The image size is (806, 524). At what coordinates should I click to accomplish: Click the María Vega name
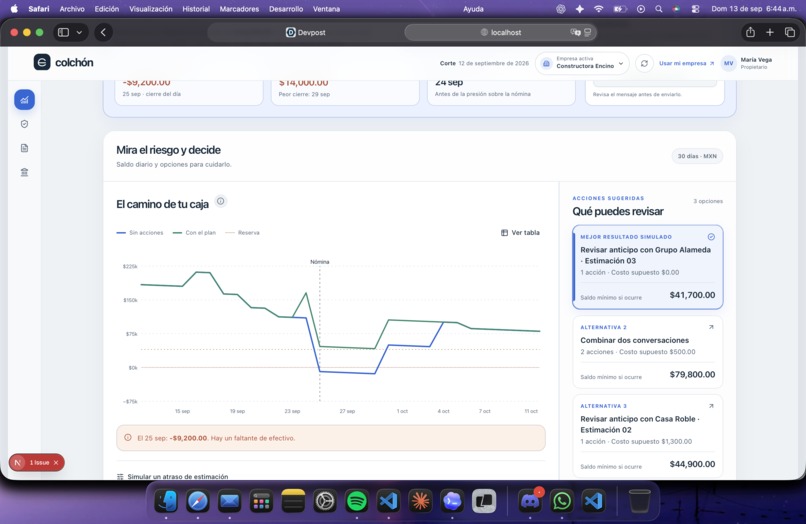[756, 60]
